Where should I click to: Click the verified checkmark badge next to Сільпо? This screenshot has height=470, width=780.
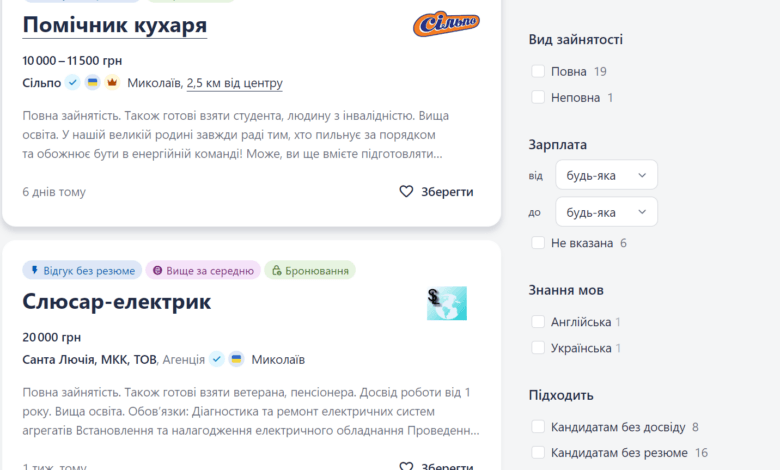tap(73, 83)
